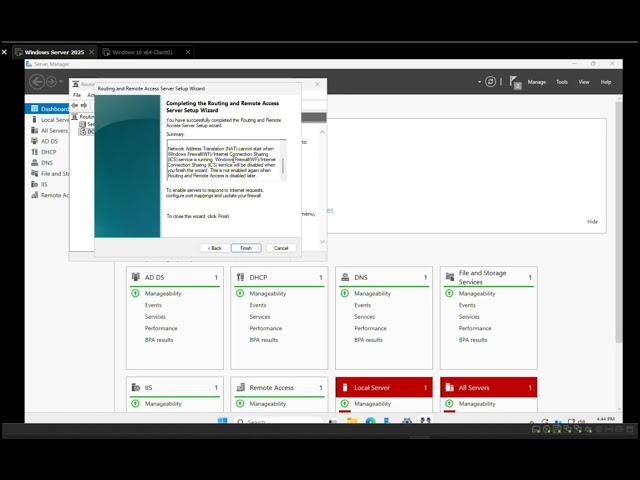Click the 4:44 PM taskbar clock
Image resolution: width=640 pixels, height=480 pixels.
tap(605, 419)
